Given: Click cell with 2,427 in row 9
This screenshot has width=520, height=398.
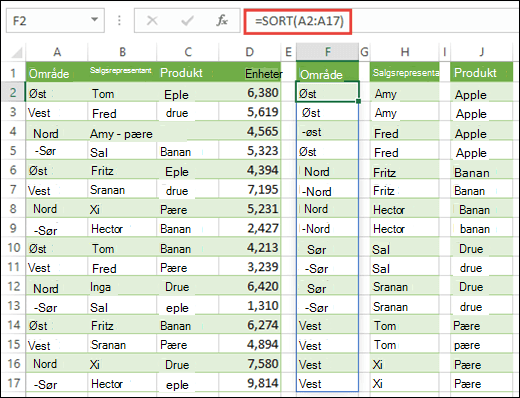Looking at the screenshot, I should (250, 228).
